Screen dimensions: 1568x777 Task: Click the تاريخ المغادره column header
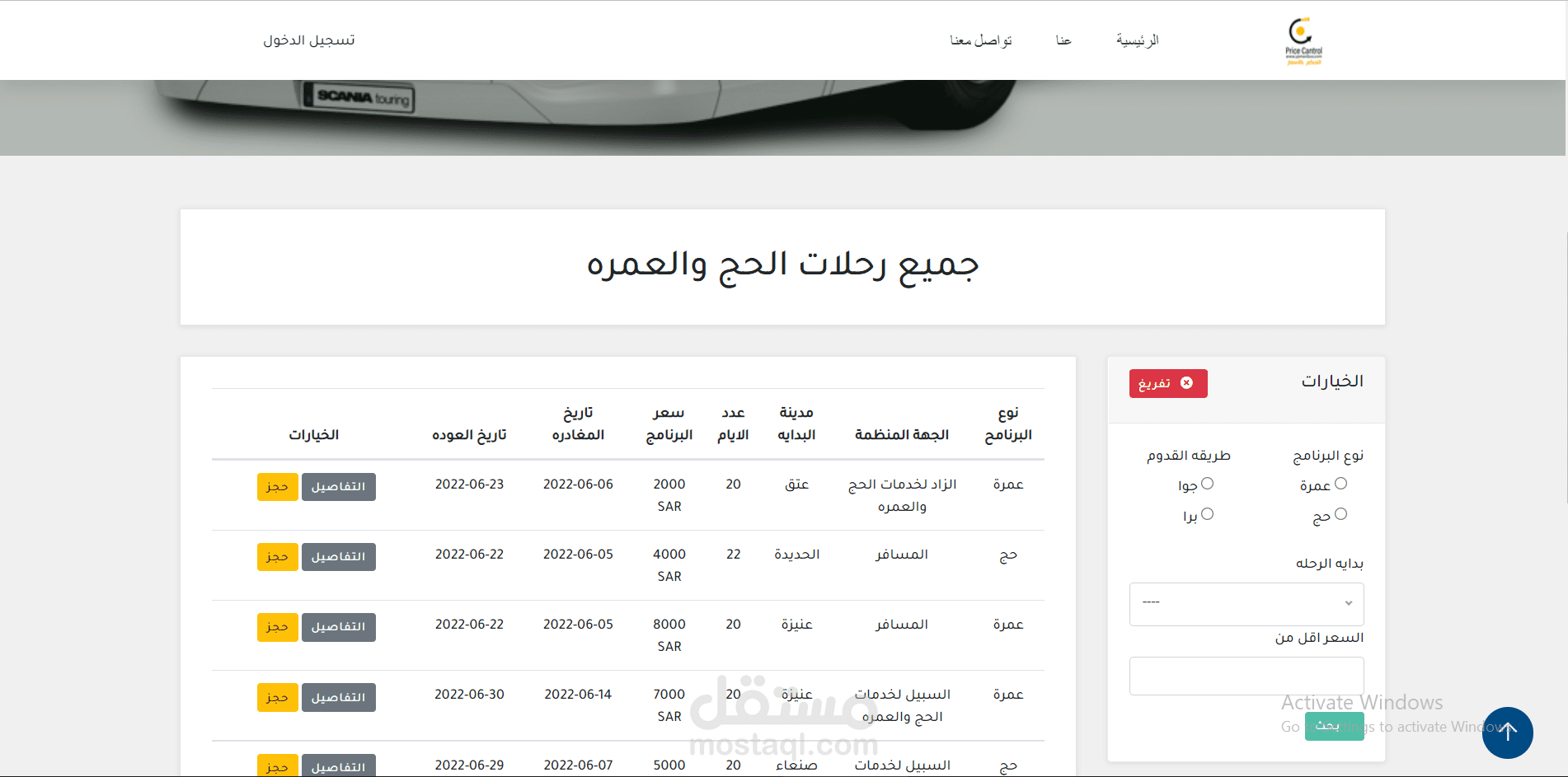[578, 424]
